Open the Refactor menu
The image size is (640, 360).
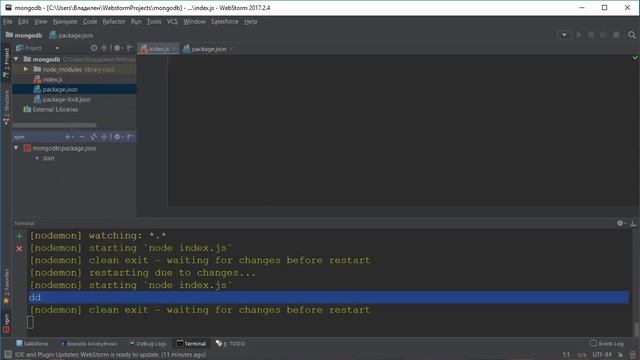114,22
